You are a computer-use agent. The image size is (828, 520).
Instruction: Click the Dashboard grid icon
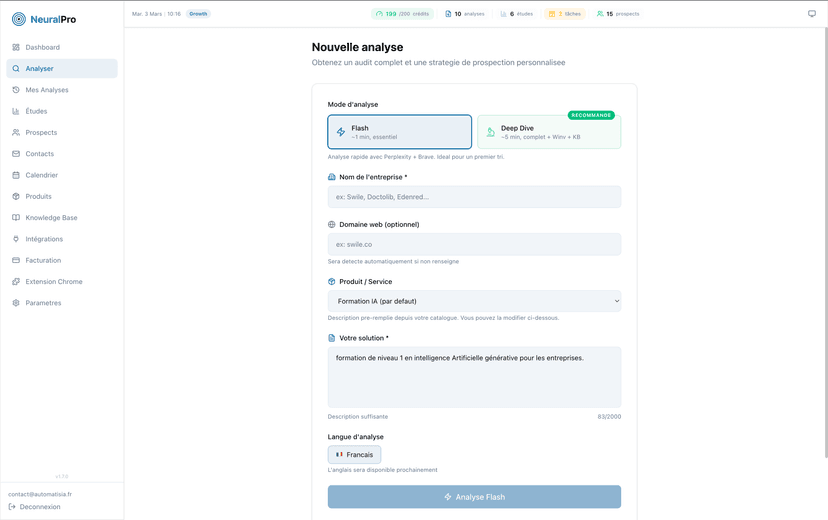coord(16,47)
